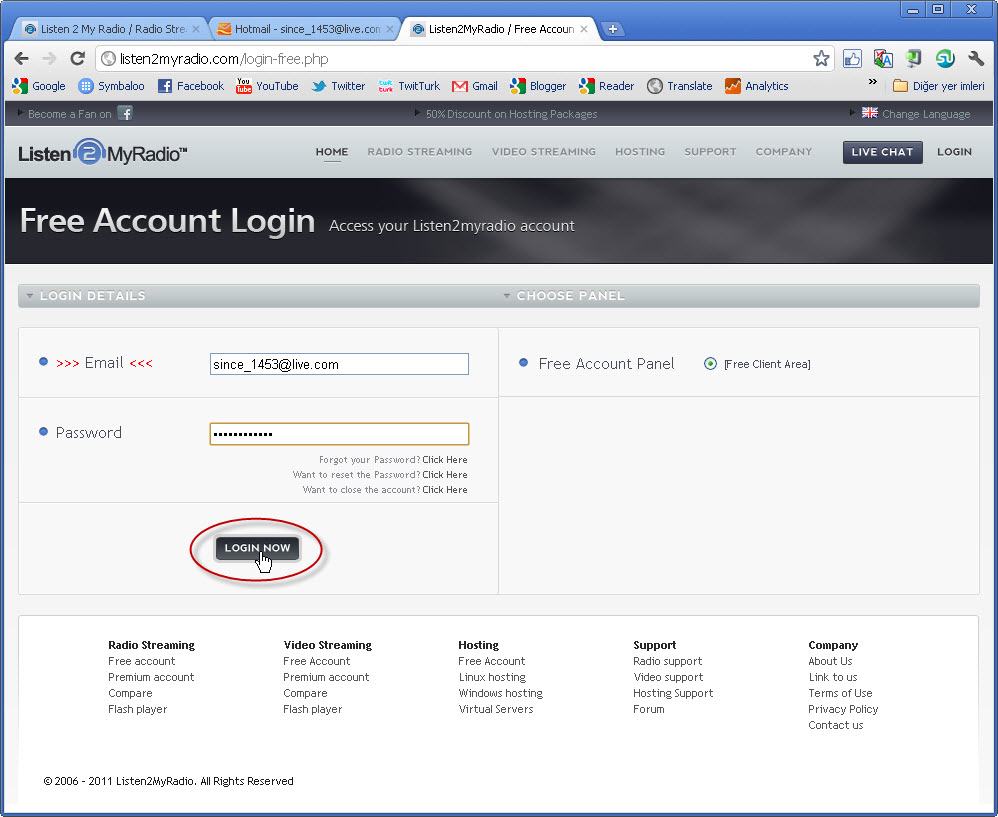This screenshot has height=817, width=998.
Task: Open the Reader bookmark
Action: [607, 86]
